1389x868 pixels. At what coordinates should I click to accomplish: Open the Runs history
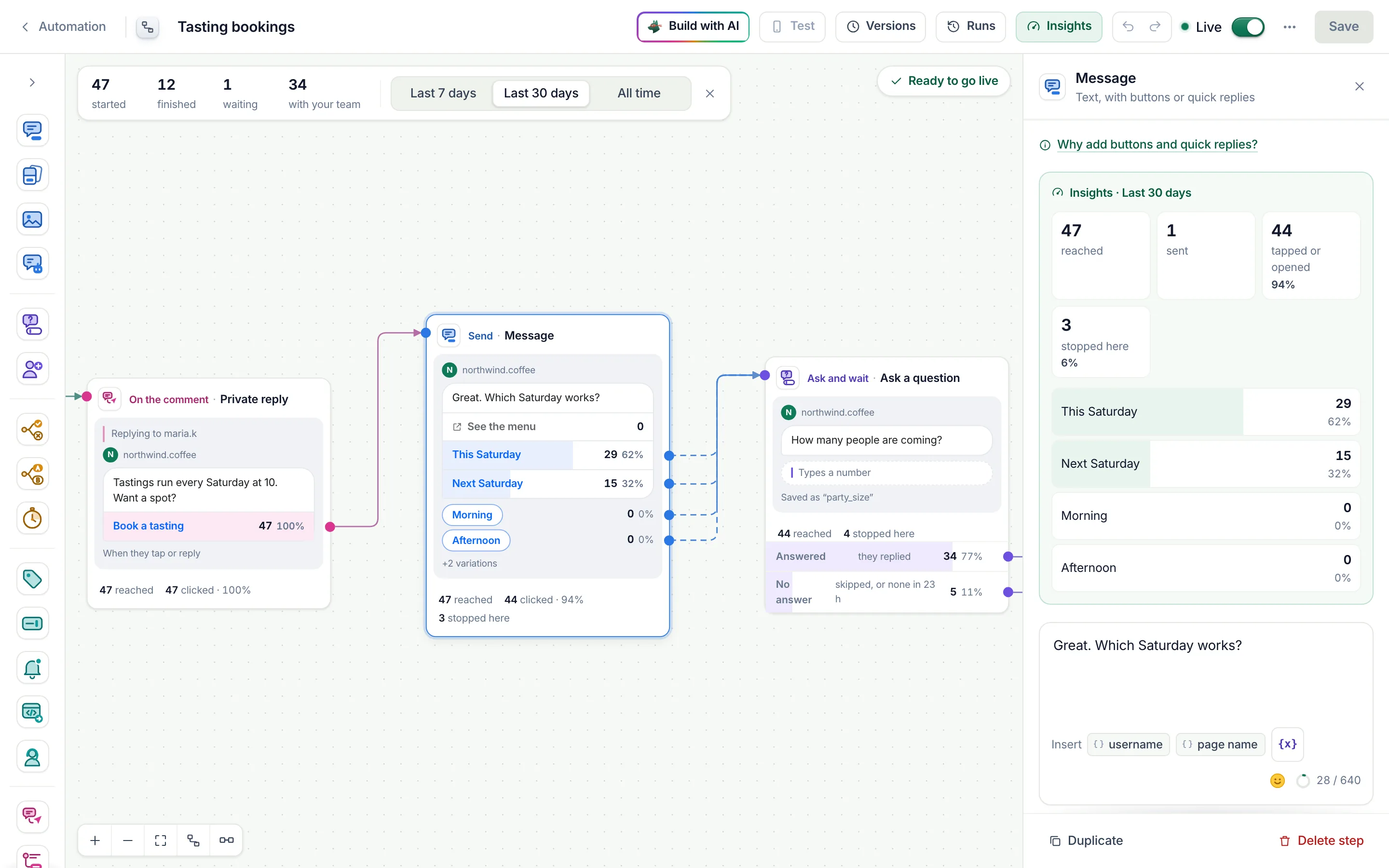(x=970, y=27)
